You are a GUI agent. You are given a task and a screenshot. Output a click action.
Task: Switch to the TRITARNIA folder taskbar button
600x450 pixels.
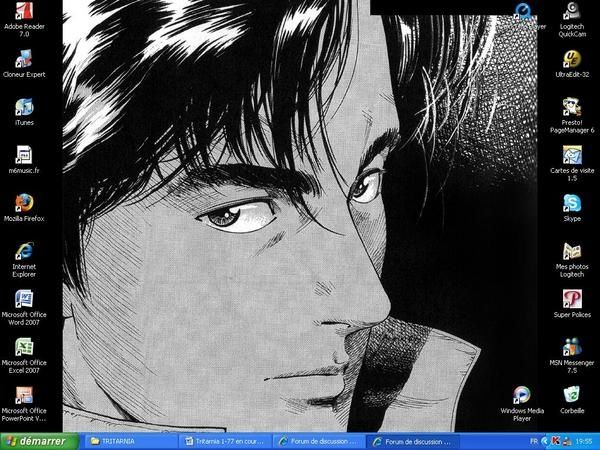click(x=131, y=441)
